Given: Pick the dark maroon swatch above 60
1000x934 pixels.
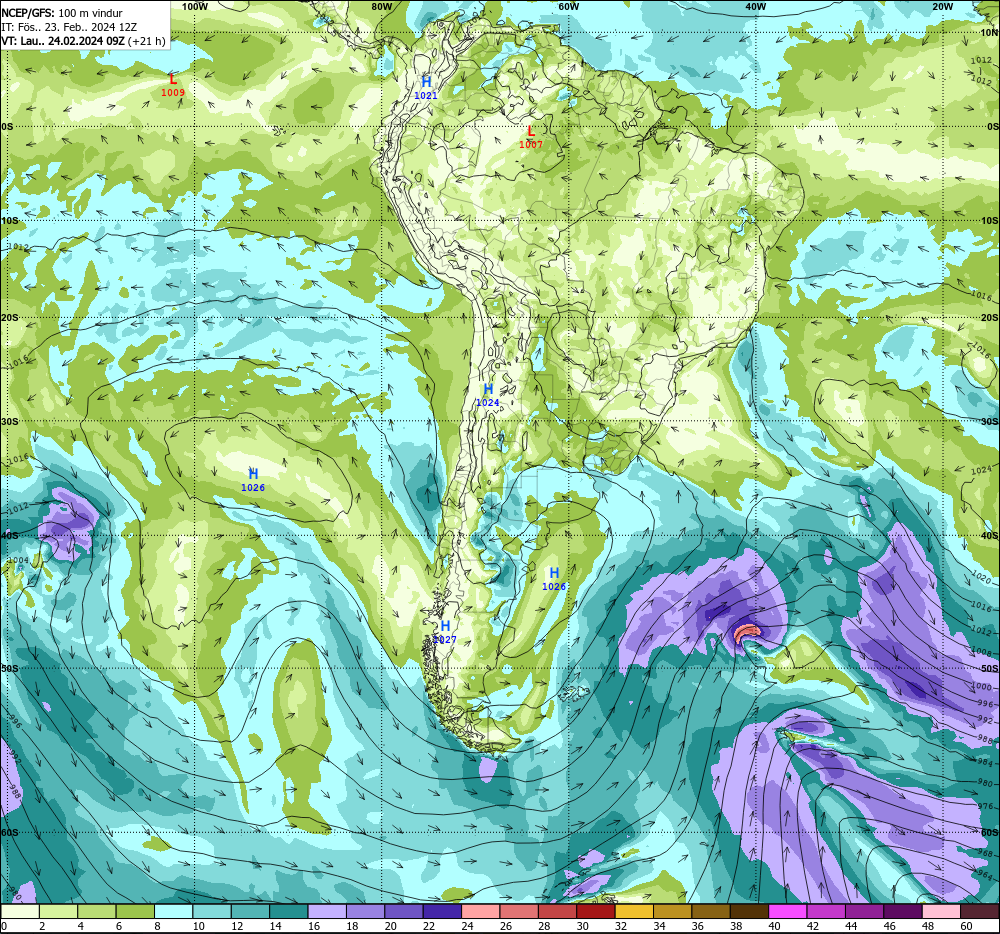Looking at the screenshot, I should coord(980,912).
